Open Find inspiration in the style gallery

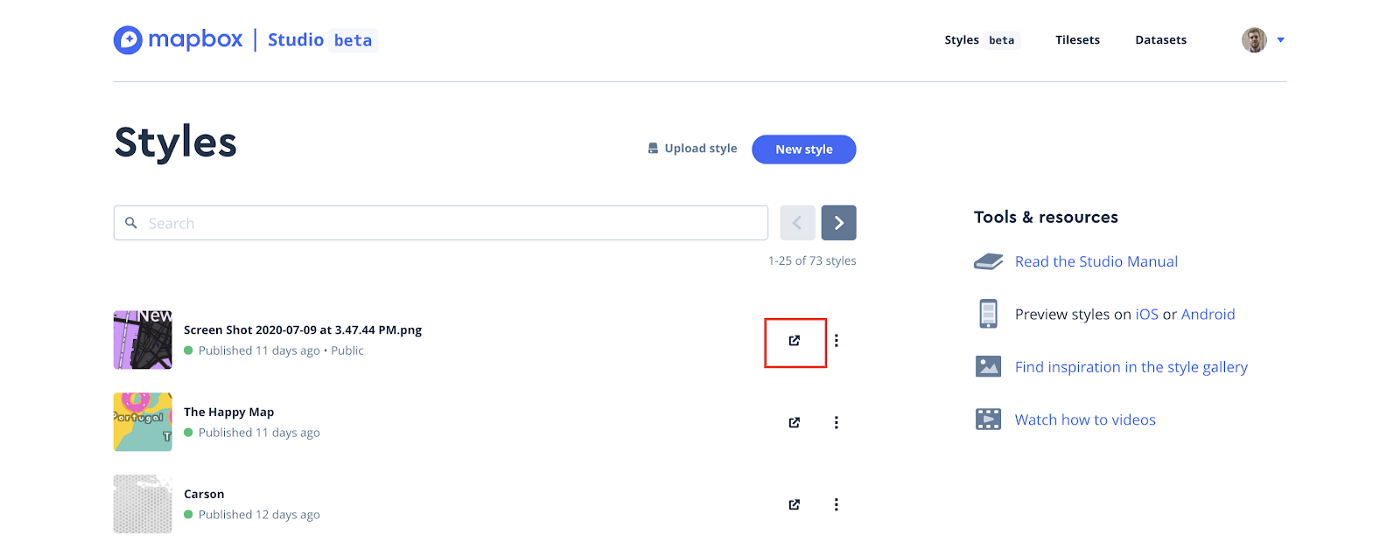coord(1131,367)
